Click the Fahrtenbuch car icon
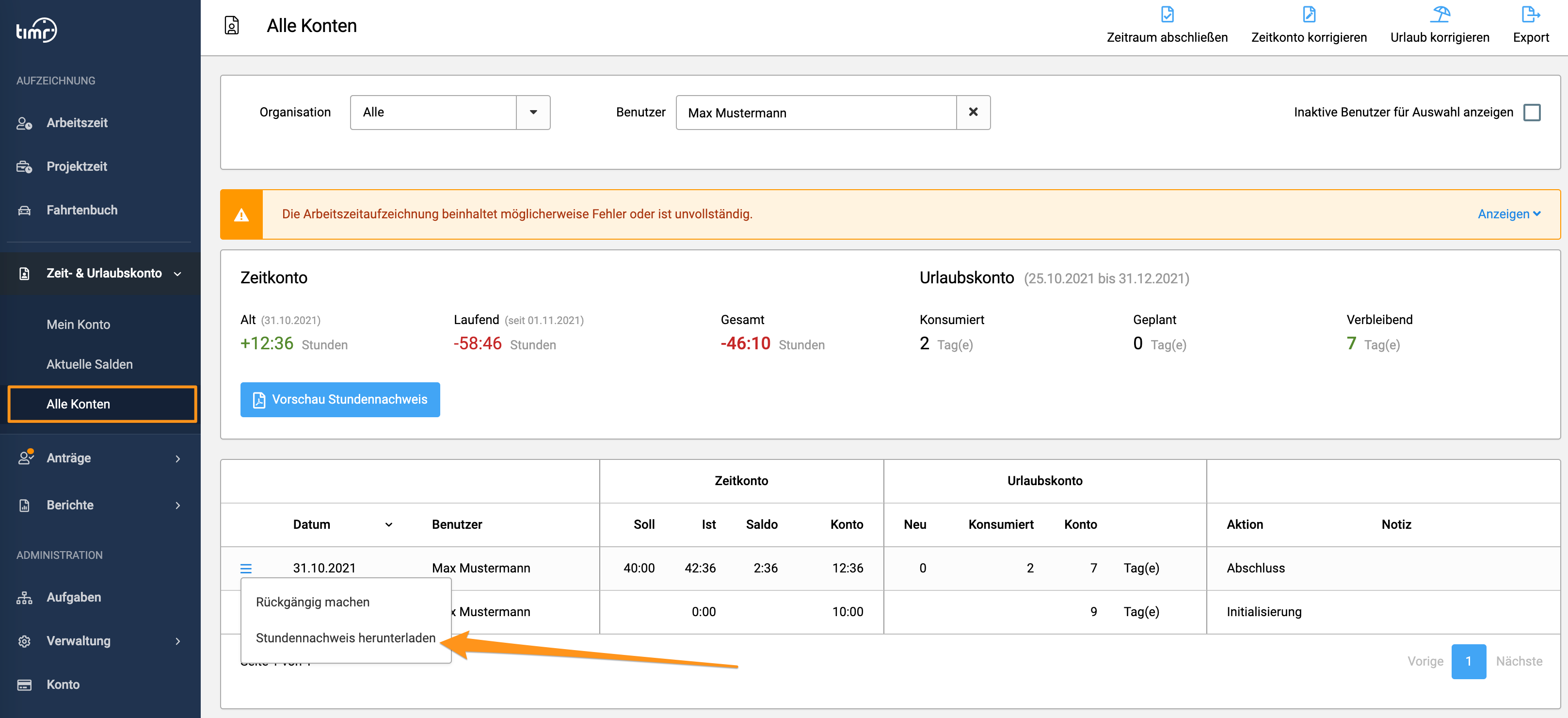The image size is (1568, 718). click(x=24, y=210)
